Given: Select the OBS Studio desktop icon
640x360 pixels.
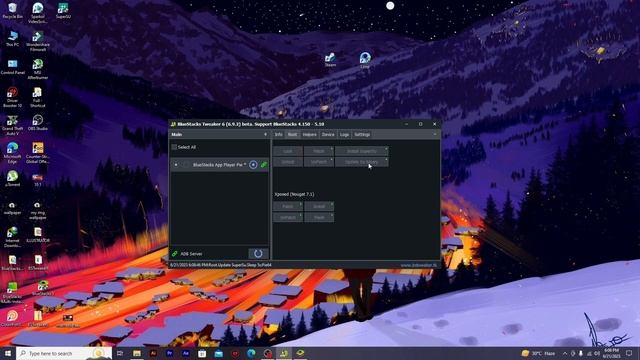Looking at the screenshot, I should tap(38, 122).
